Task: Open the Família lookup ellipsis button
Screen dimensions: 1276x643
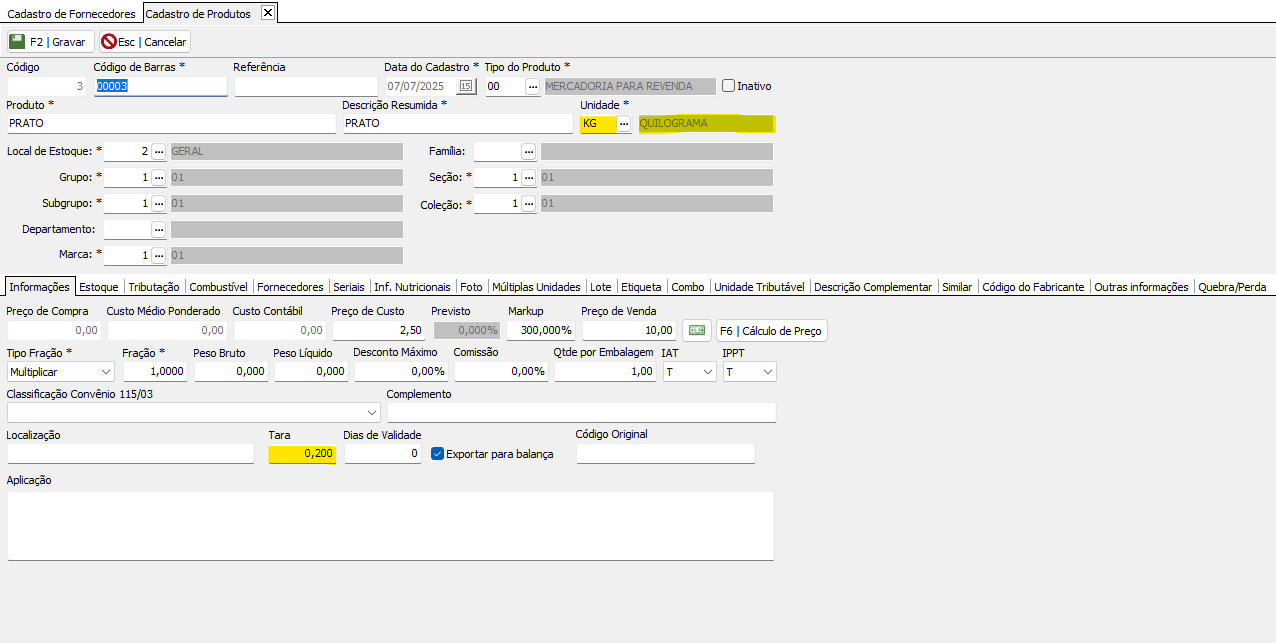Action: [x=528, y=151]
